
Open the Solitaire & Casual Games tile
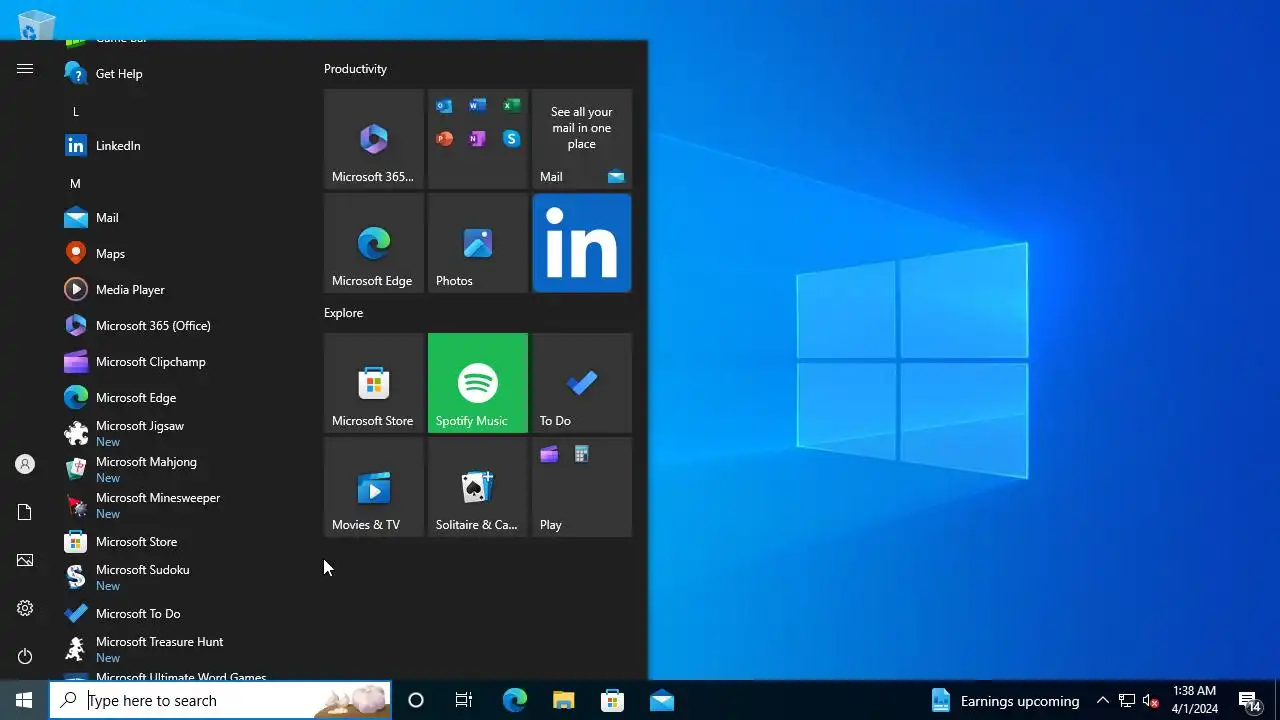click(x=478, y=487)
